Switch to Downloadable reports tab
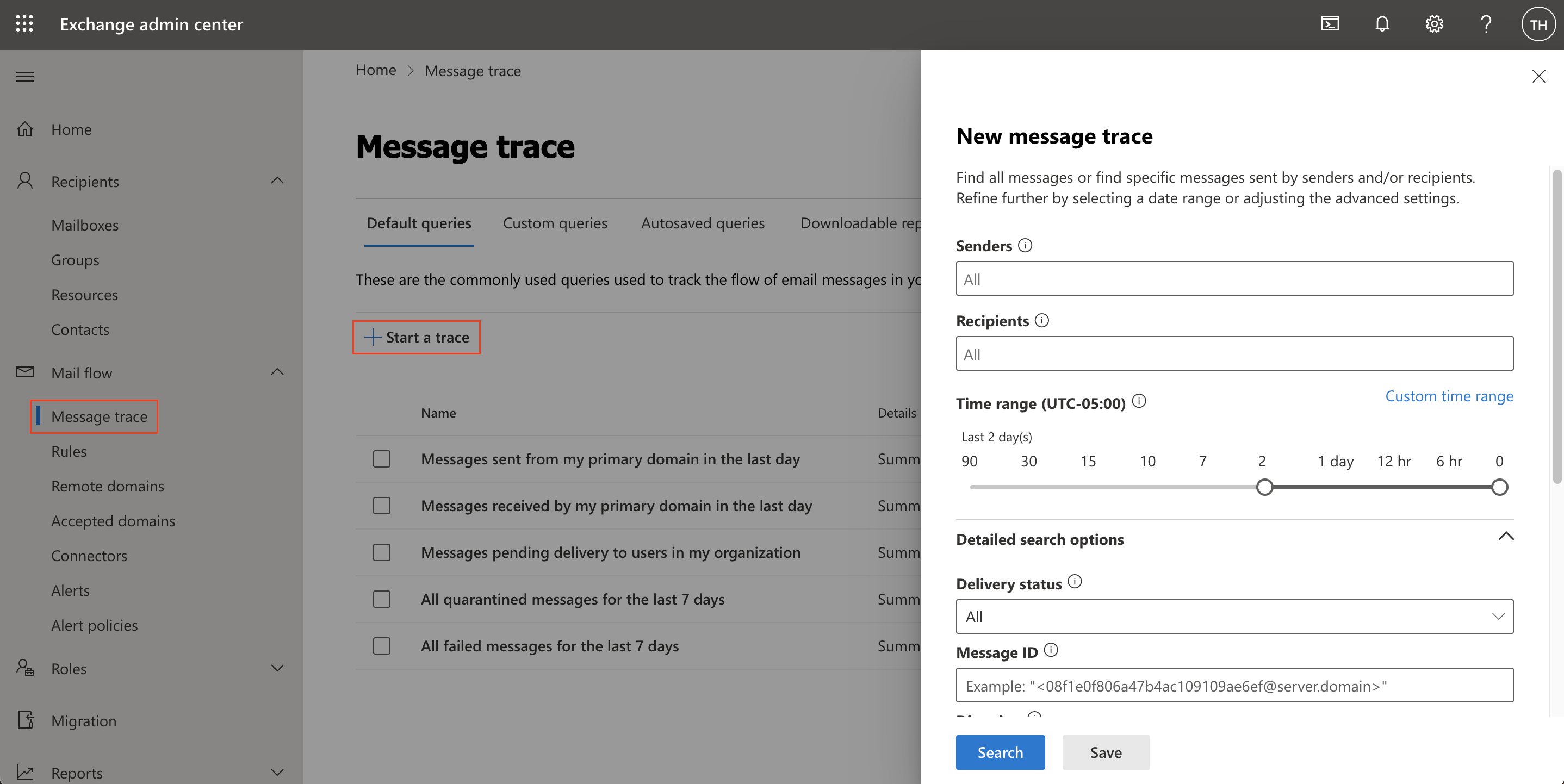 pos(860,223)
